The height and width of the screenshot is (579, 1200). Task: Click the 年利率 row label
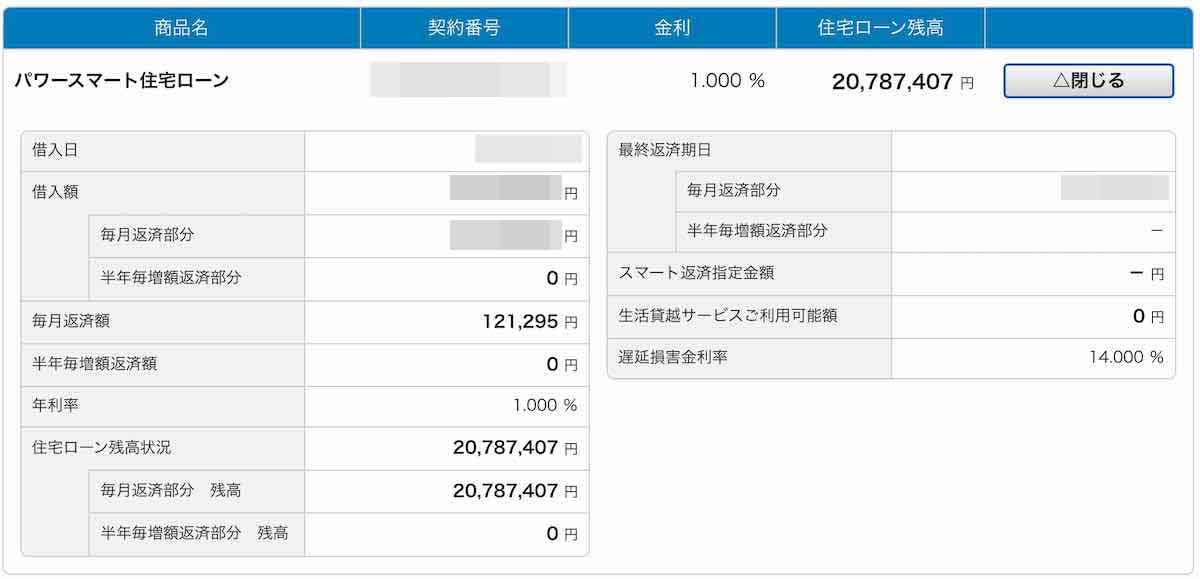click(x=55, y=405)
